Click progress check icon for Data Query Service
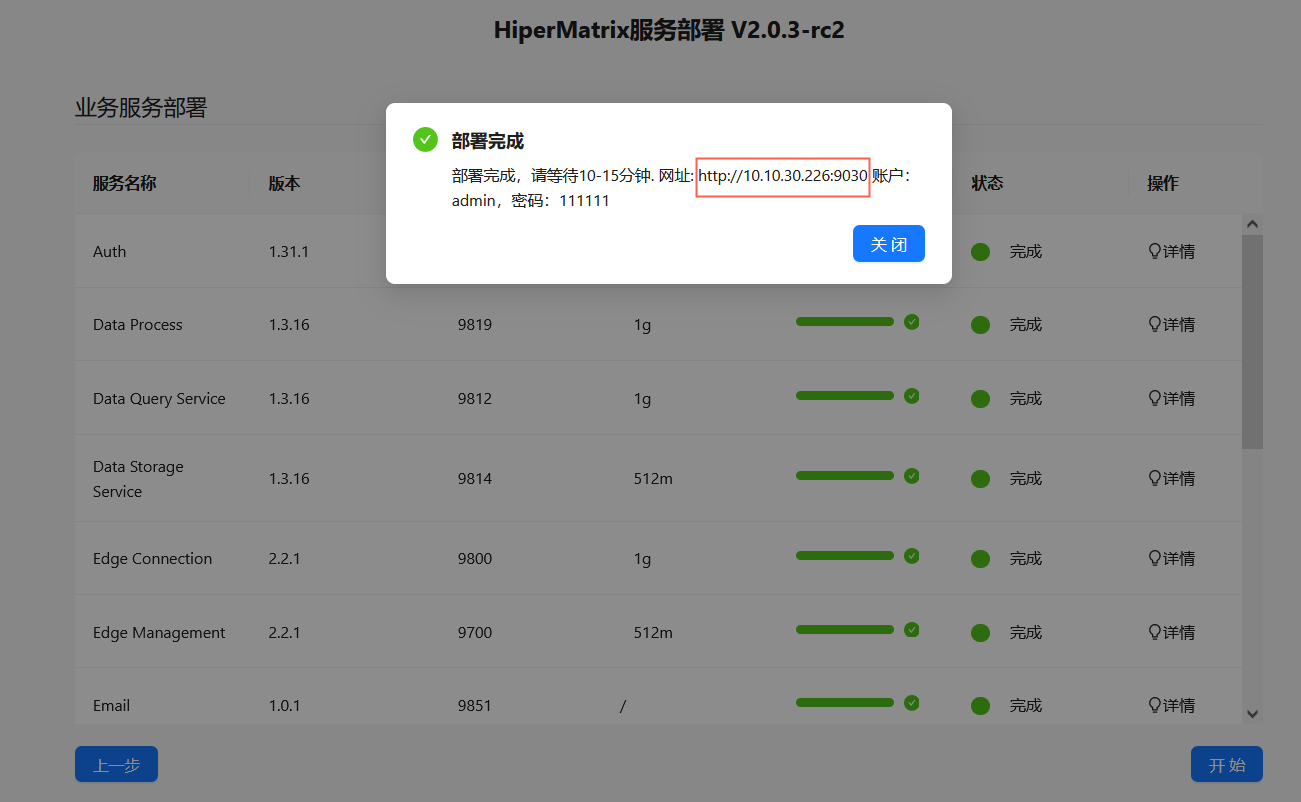 [911, 396]
